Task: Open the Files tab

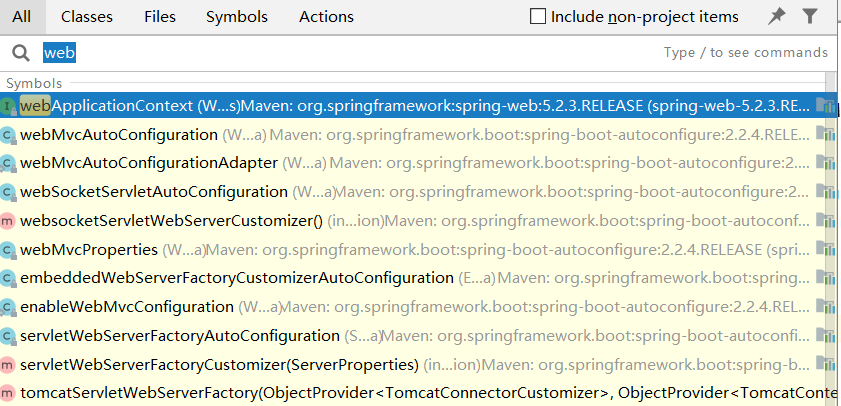Action: [x=160, y=17]
